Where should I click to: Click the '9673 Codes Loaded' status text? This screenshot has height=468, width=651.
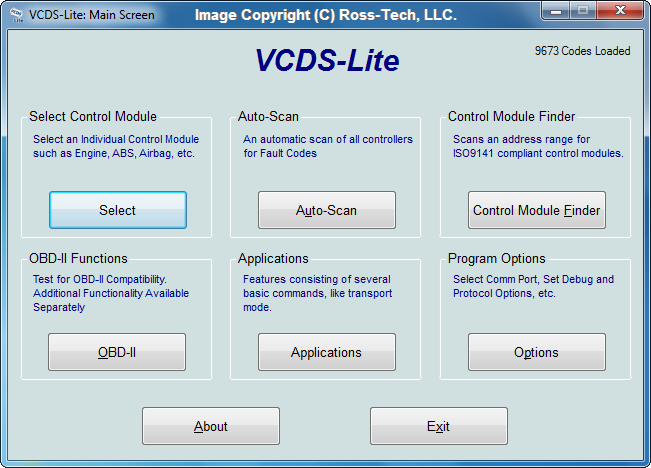click(583, 51)
